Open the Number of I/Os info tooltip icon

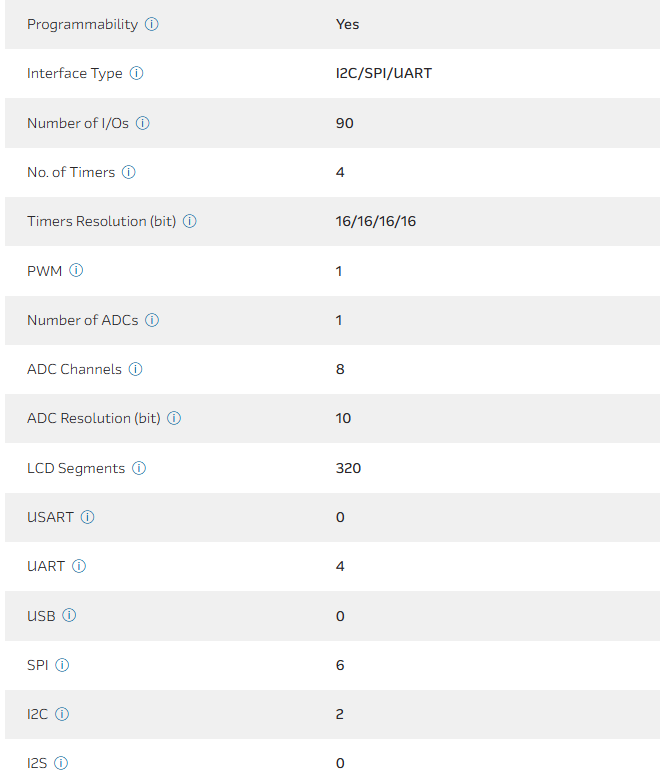click(143, 123)
